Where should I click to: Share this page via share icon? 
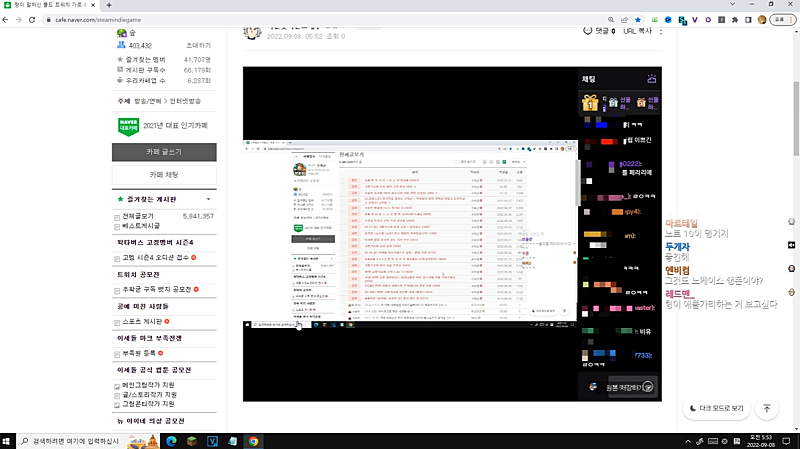point(624,20)
